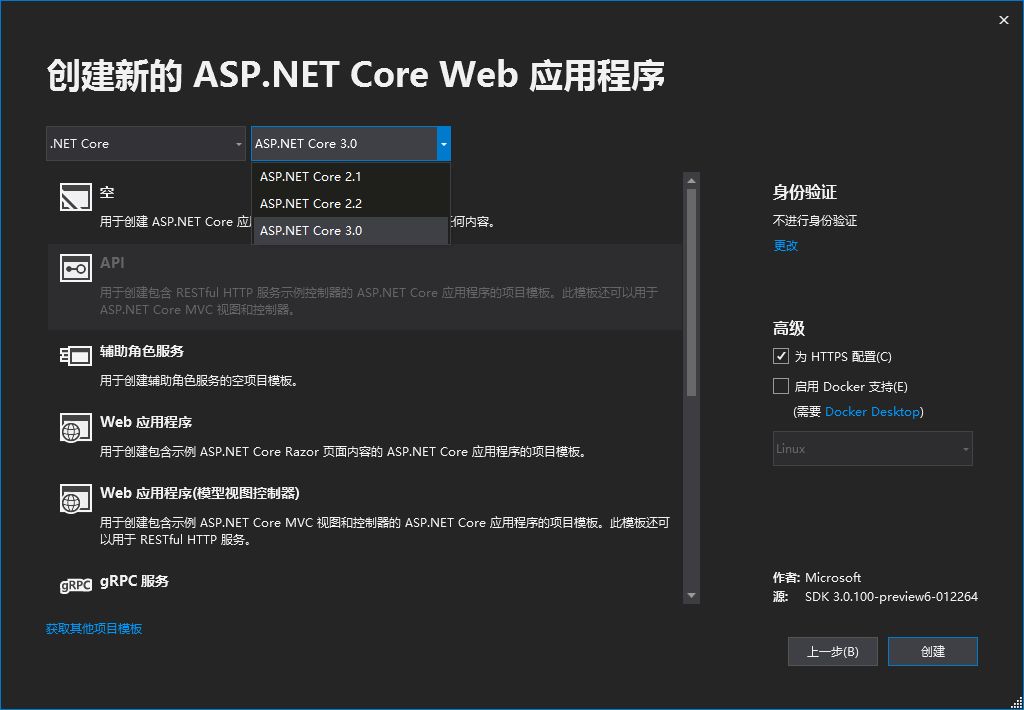The height and width of the screenshot is (710, 1024).
Task: Open the Linux container OS dropdown
Action: point(872,448)
